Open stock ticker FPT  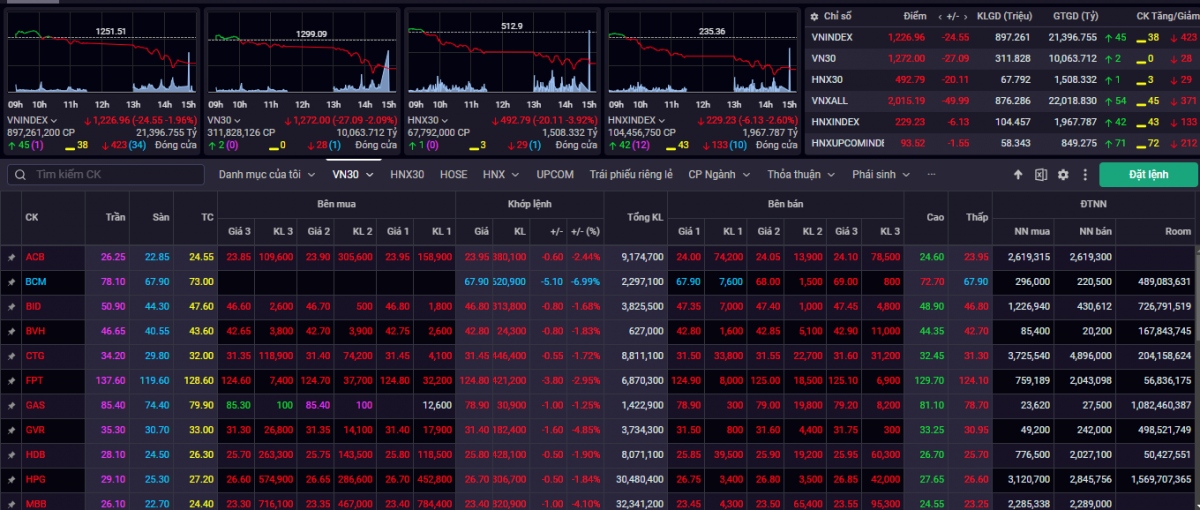click(34, 380)
